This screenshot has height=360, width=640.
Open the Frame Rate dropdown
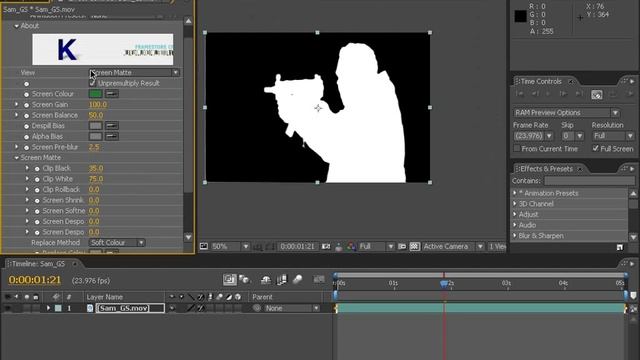click(x=533, y=136)
